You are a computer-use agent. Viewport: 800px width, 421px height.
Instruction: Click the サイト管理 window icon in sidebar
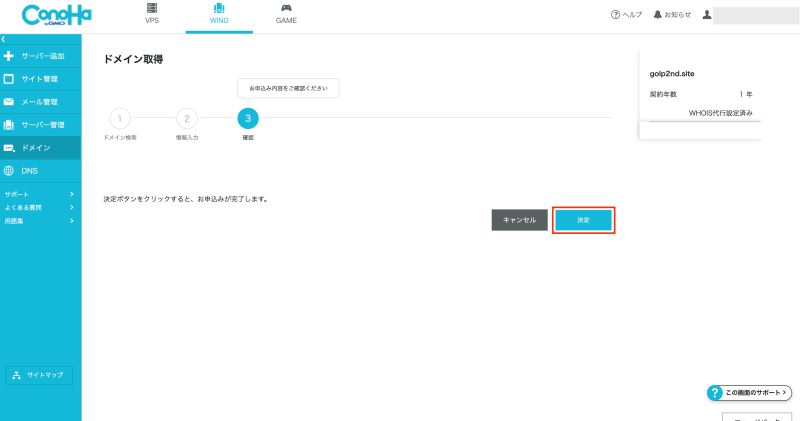point(9,79)
